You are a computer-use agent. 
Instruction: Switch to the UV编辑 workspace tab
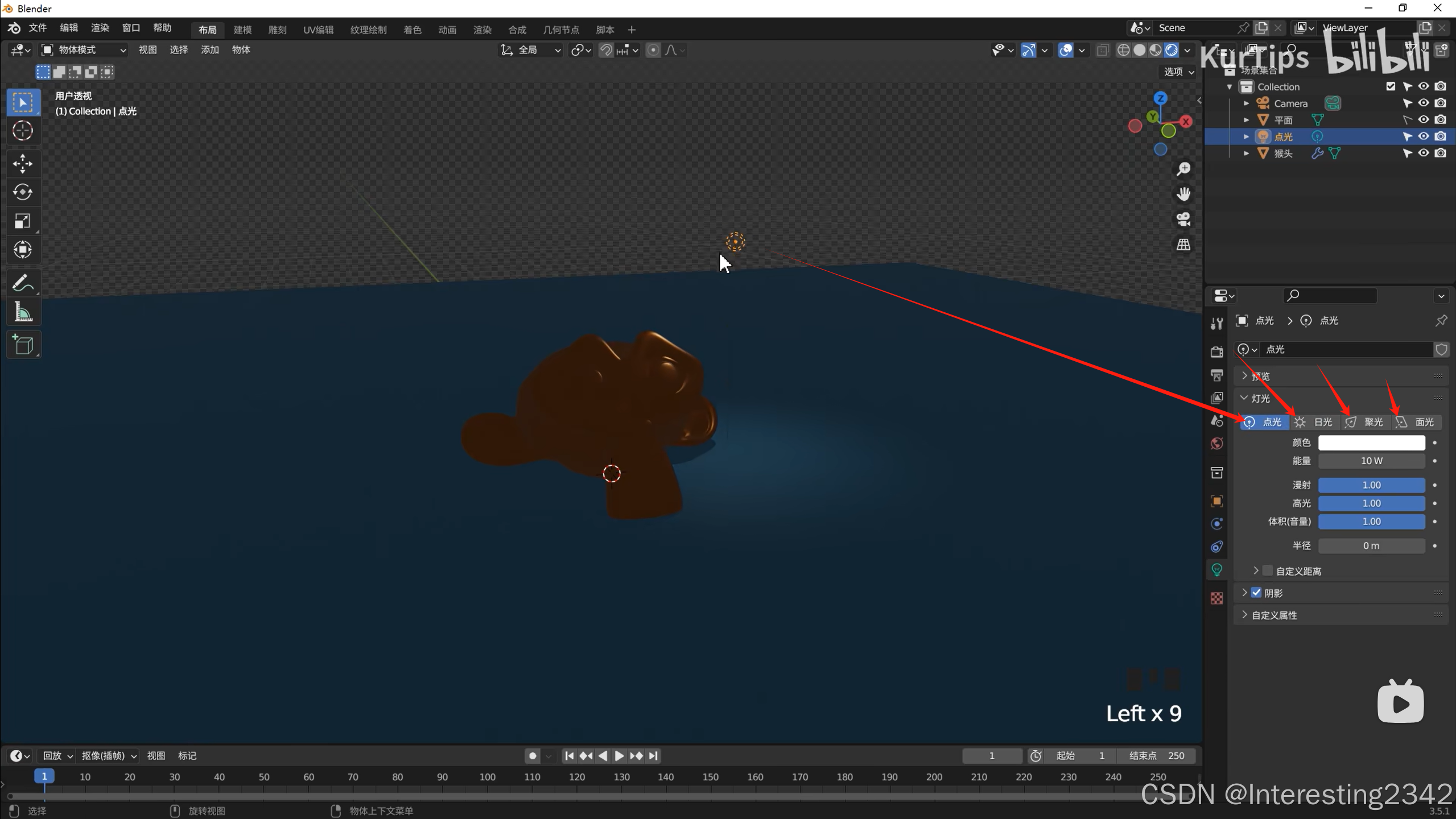(x=318, y=30)
